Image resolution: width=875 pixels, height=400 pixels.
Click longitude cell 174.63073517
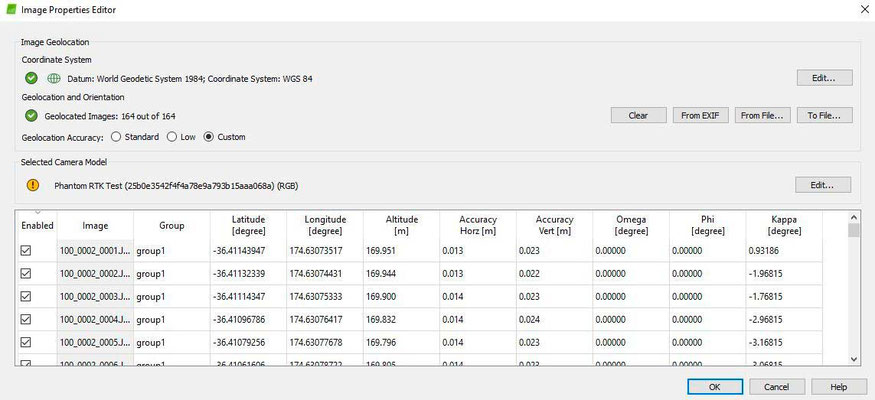tap(325, 251)
